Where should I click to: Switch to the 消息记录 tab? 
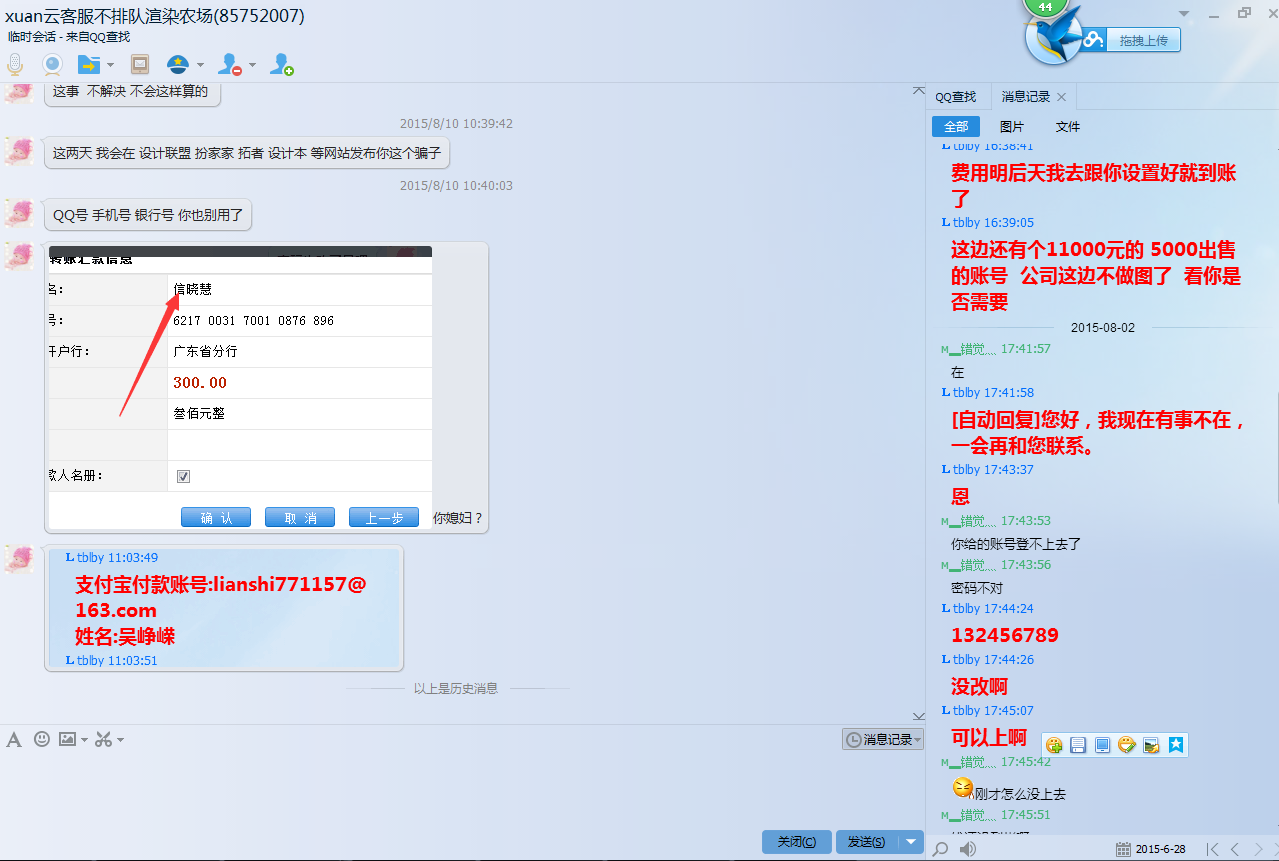(x=1026, y=97)
